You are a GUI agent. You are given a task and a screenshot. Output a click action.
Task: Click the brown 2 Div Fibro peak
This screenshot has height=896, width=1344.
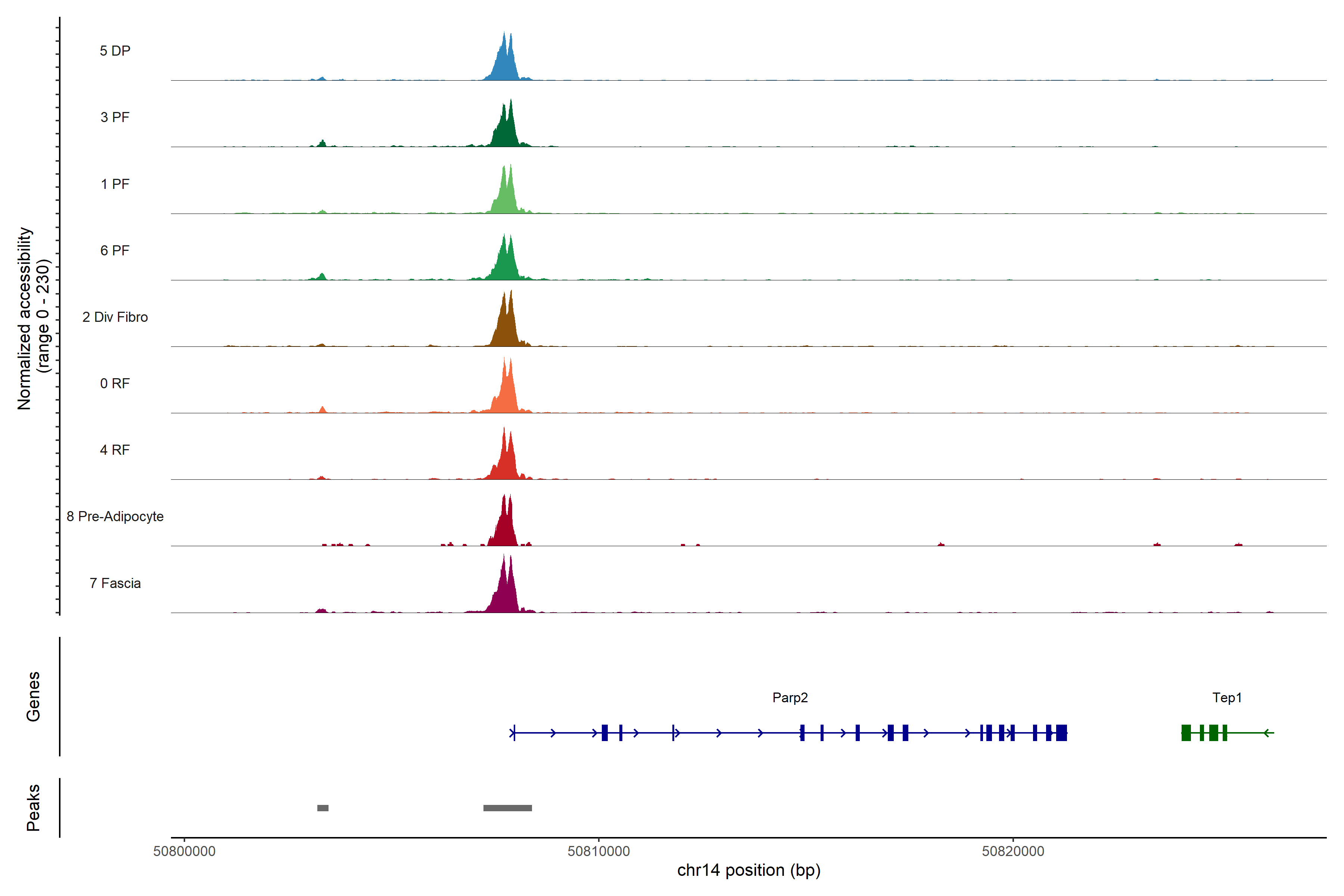(x=506, y=329)
